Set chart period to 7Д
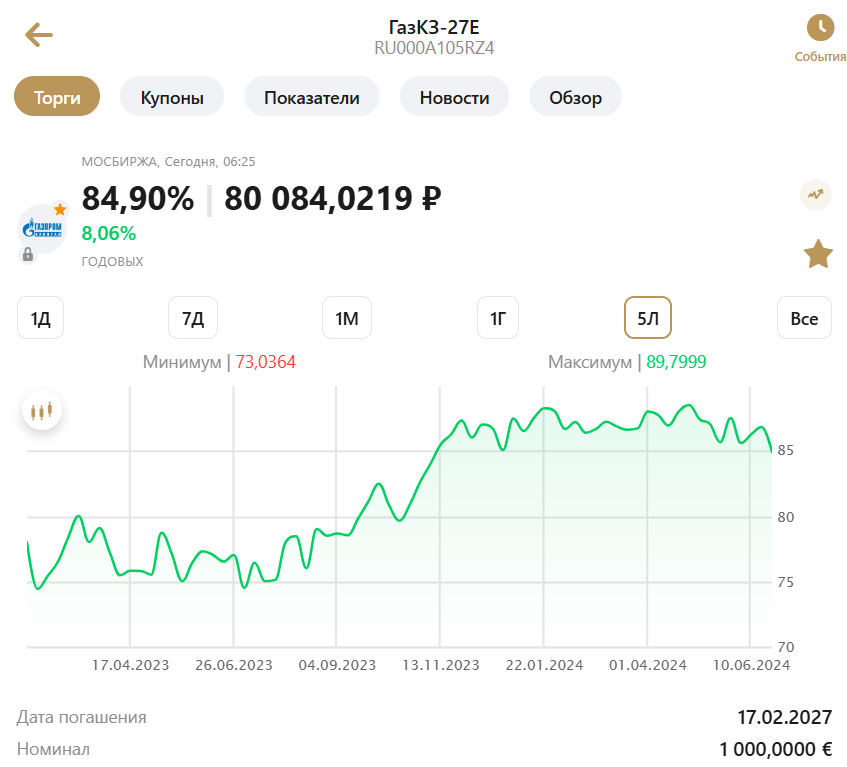This screenshot has width=847, height=767. (x=193, y=318)
